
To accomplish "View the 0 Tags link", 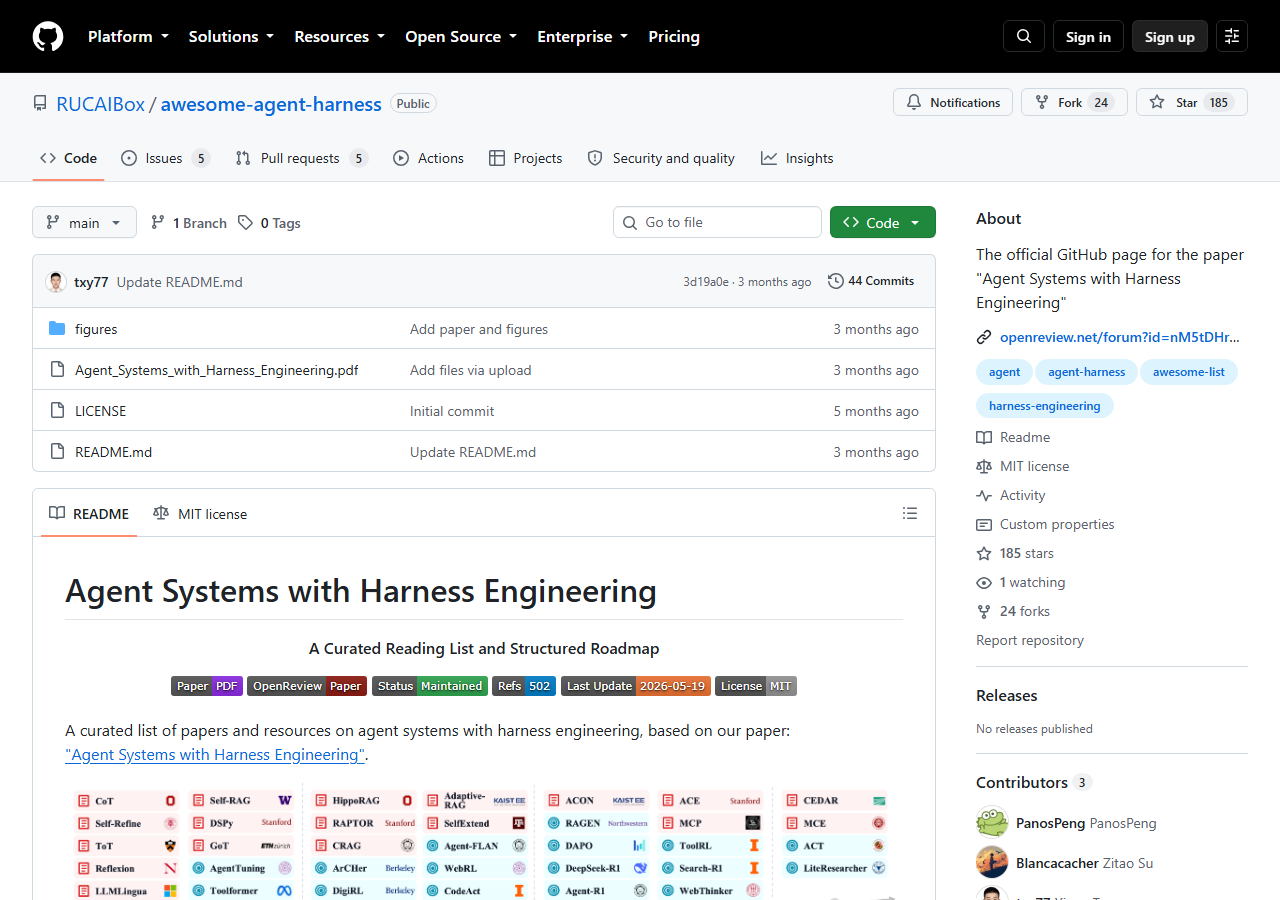I will pos(270,223).
